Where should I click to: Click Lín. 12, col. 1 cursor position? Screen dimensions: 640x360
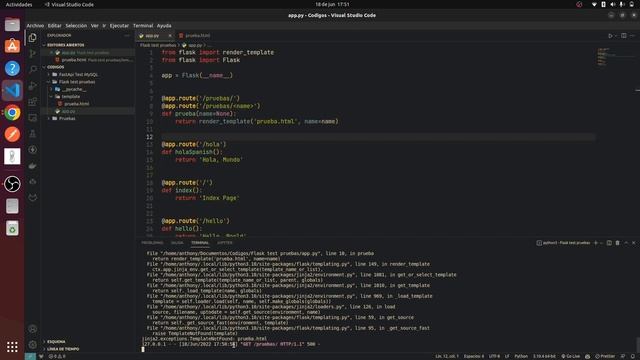[447, 356]
